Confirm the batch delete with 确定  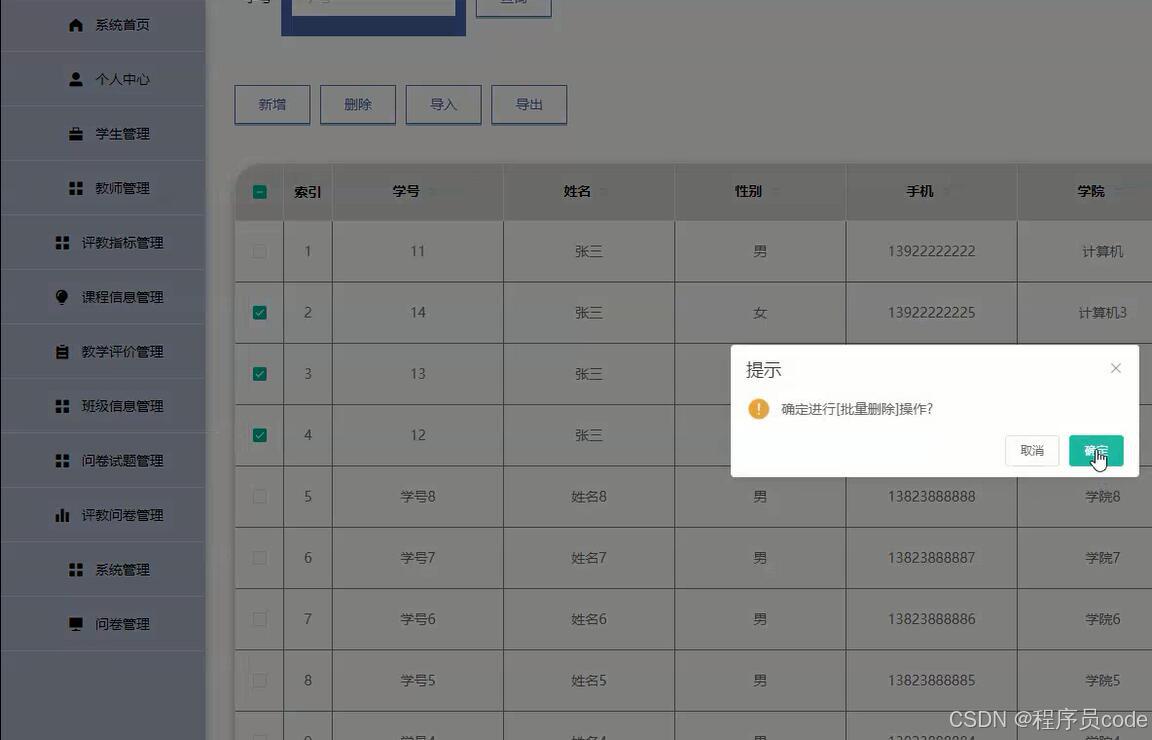[1095, 450]
